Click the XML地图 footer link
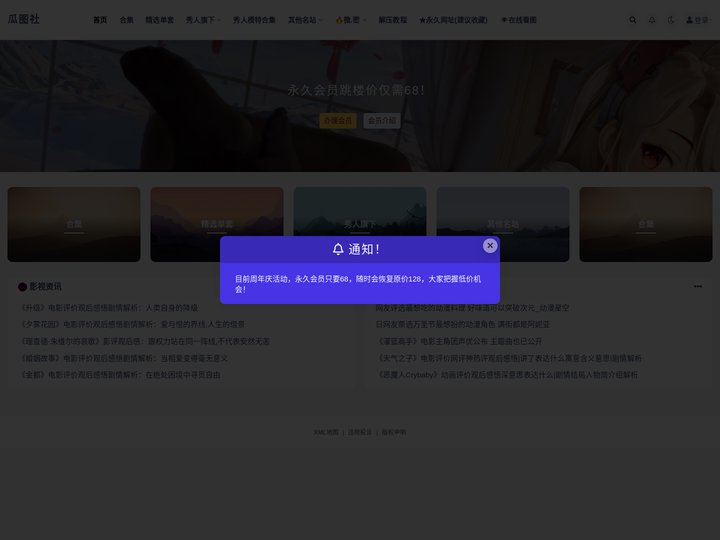Screen dimensions: 720x540 coord(326,432)
